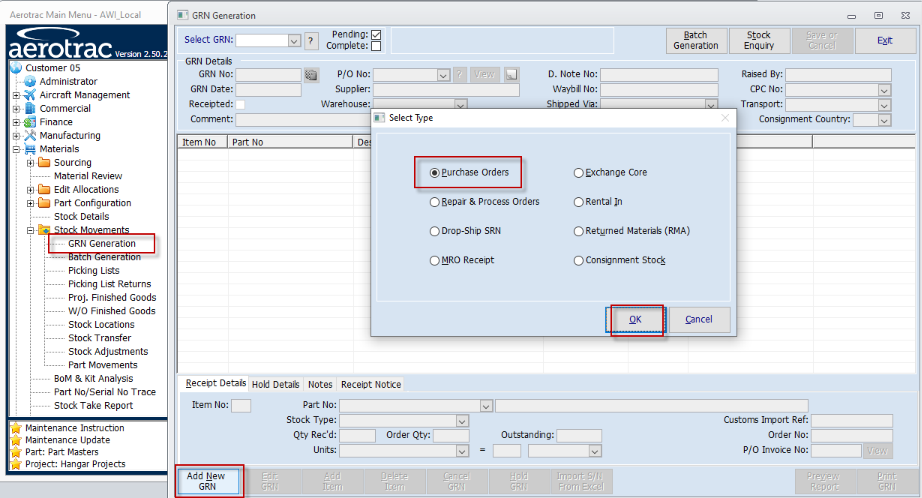Viewport: 922px width, 498px height.
Task: Choose the Rental In option
Action: coord(579,202)
